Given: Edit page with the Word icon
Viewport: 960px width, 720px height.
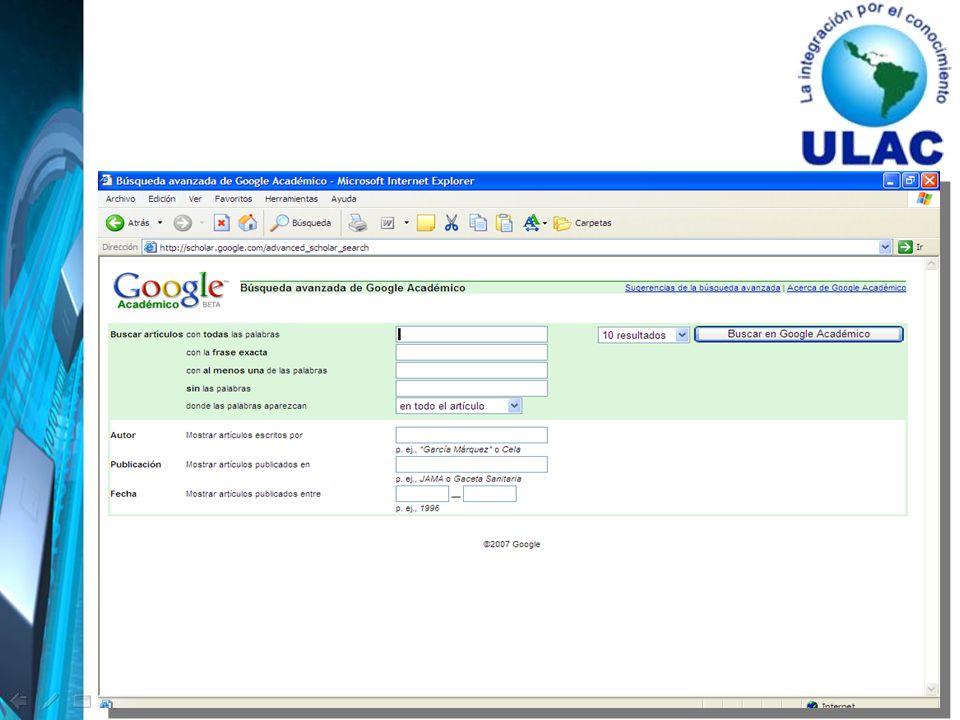Looking at the screenshot, I should 388,223.
